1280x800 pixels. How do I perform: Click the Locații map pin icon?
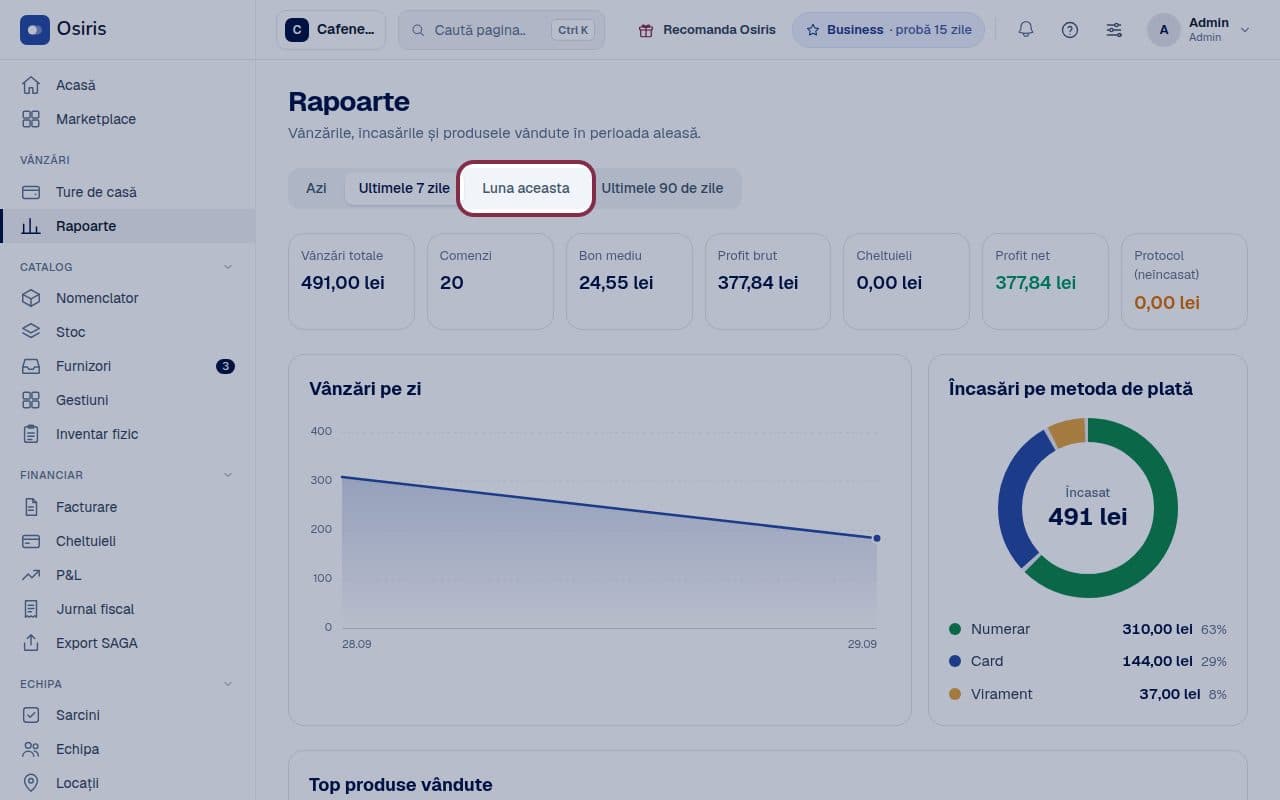pyautogui.click(x=31, y=783)
